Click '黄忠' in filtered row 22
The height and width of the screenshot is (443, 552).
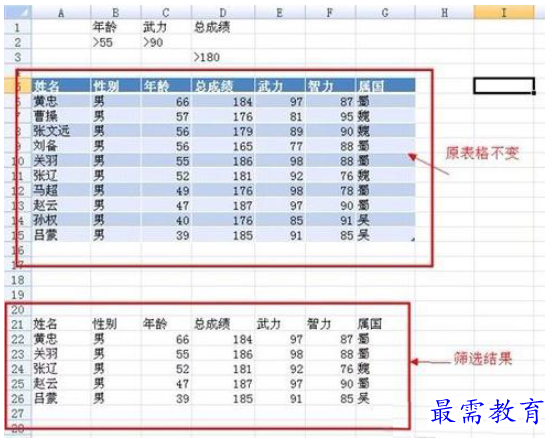61,339
